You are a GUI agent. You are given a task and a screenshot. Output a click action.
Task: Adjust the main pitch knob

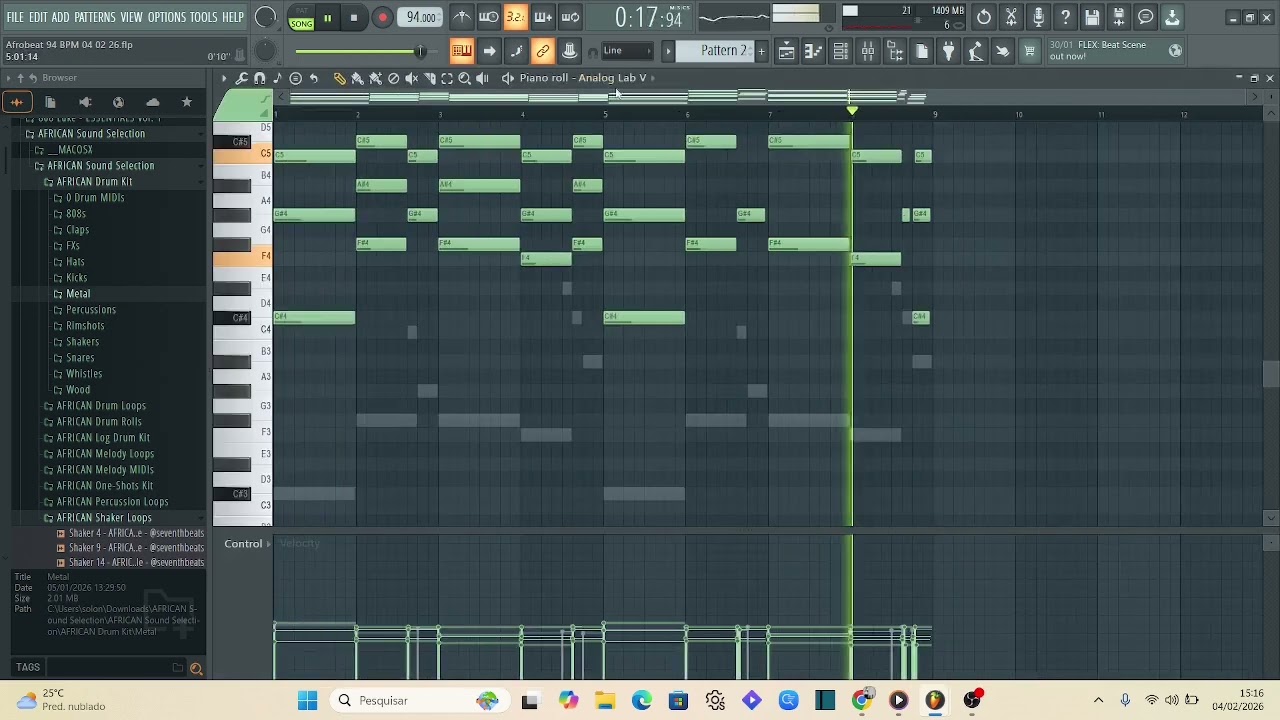pyautogui.click(x=265, y=52)
